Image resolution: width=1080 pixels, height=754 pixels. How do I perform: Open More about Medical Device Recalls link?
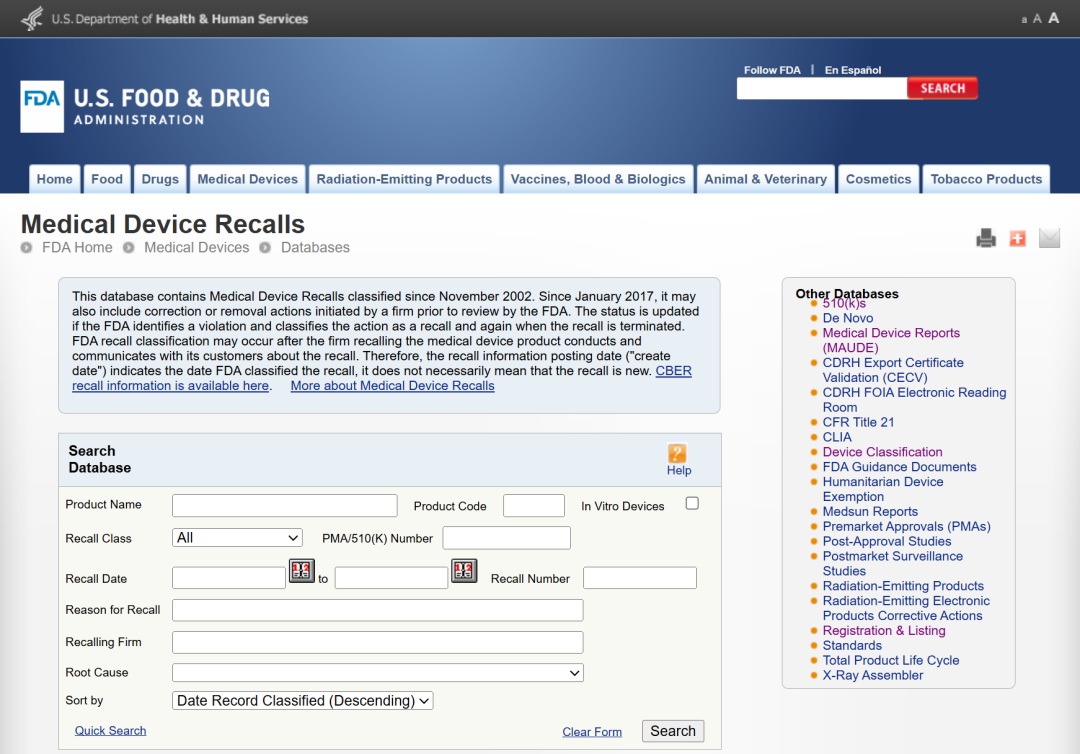(x=393, y=386)
